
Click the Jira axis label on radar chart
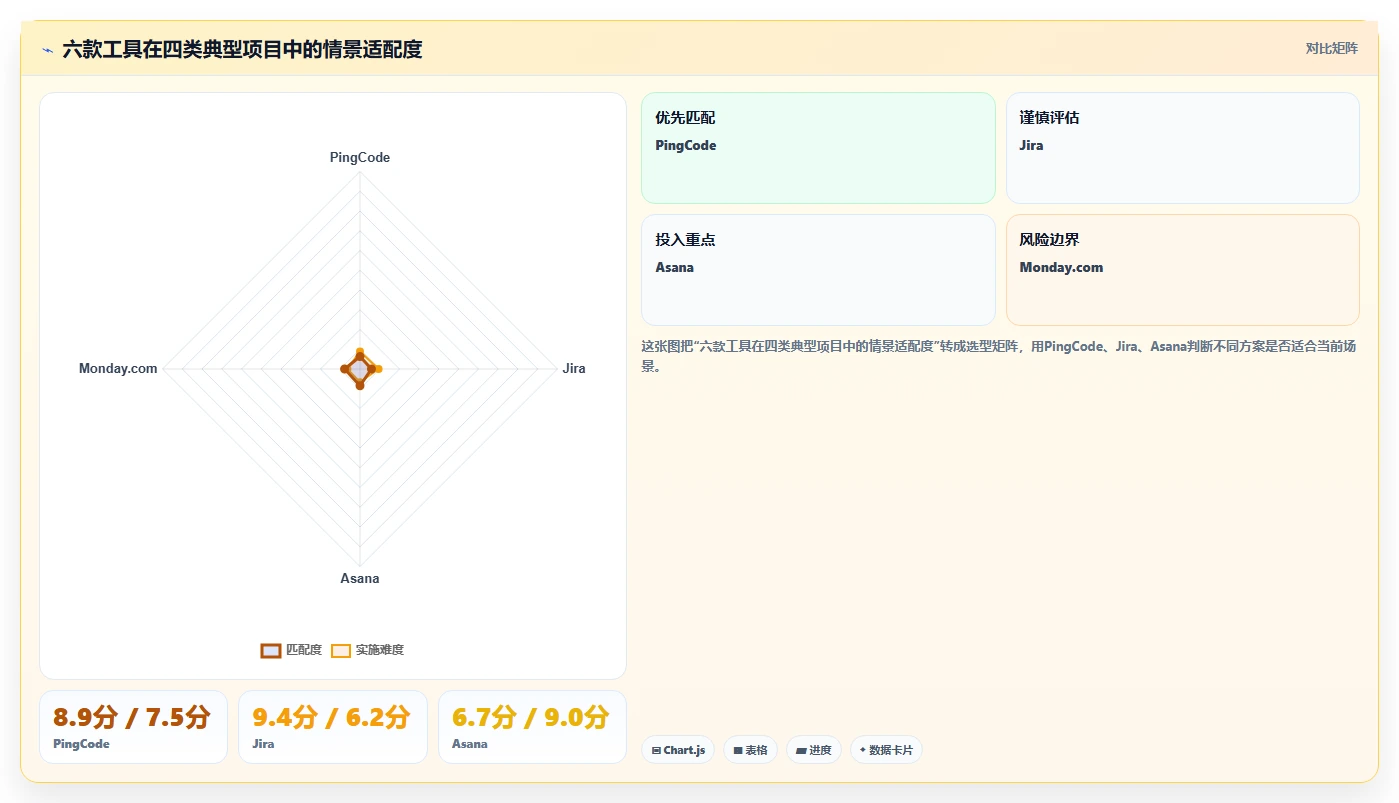[574, 369]
